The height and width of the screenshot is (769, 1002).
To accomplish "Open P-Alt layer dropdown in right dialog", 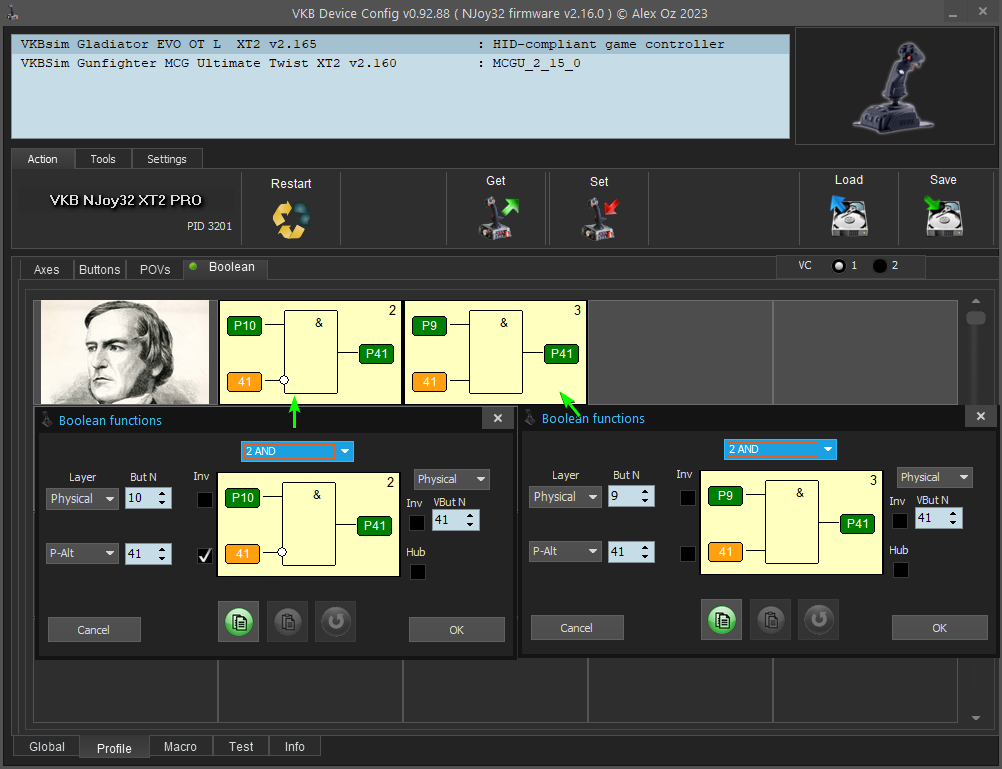I will coord(565,551).
